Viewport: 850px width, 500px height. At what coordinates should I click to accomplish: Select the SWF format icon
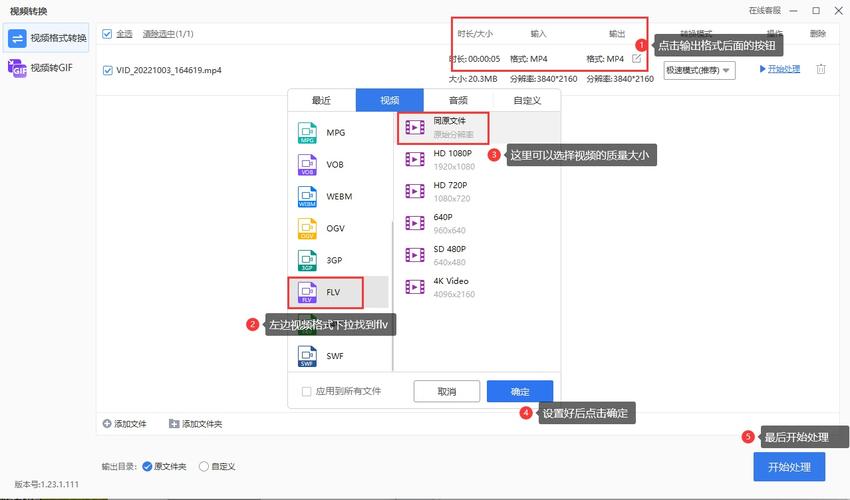coord(307,356)
